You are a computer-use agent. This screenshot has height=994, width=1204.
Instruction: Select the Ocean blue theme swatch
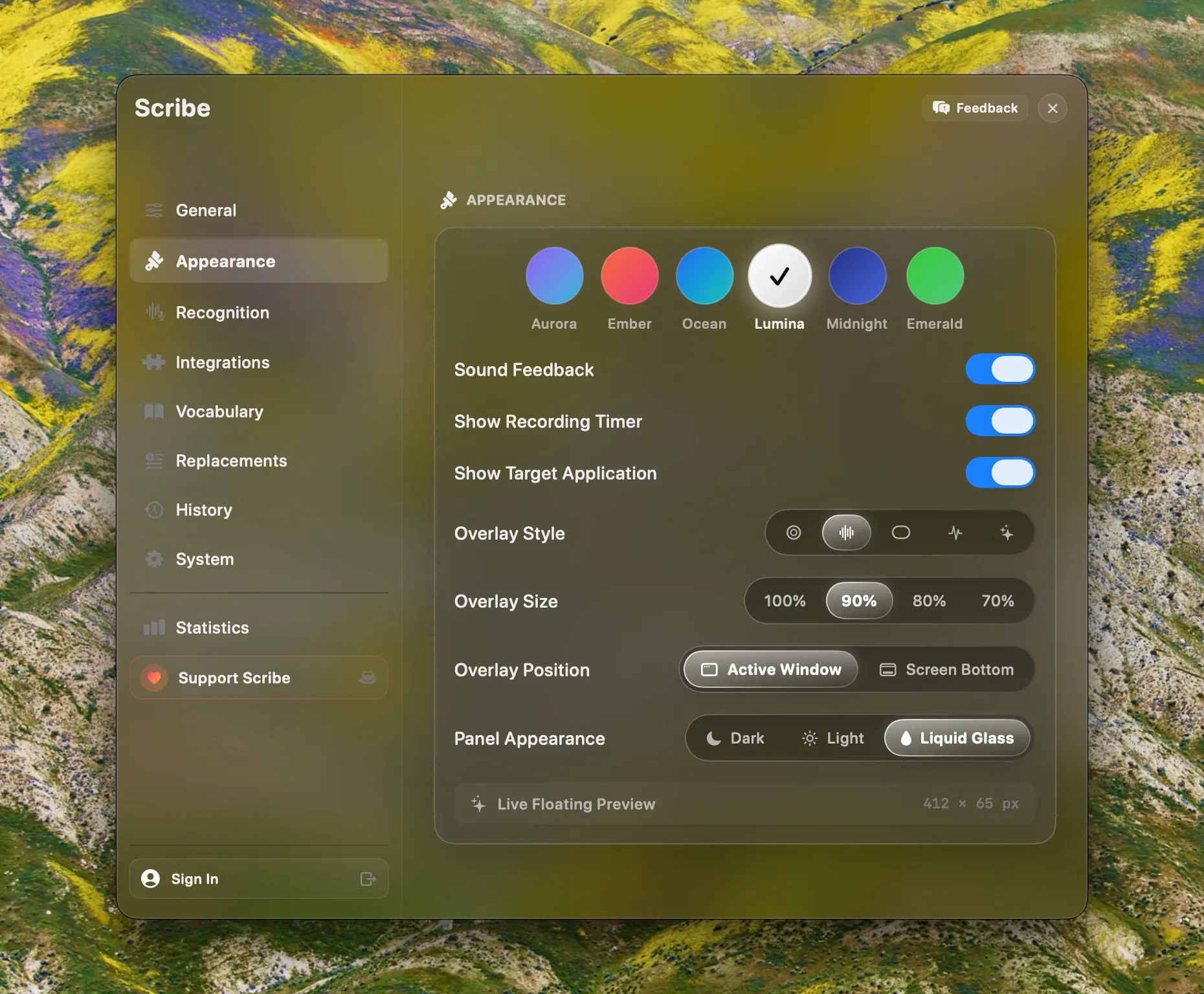[705, 276]
